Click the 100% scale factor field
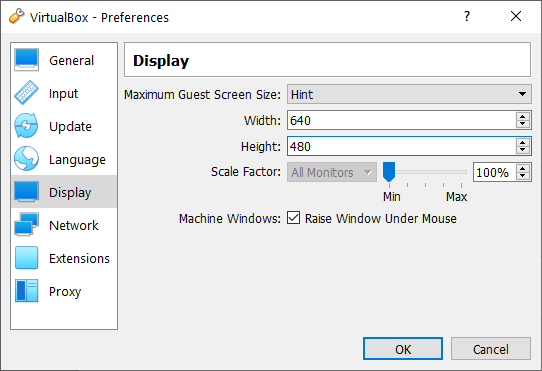542x371 pixels. (x=495, y=172)
